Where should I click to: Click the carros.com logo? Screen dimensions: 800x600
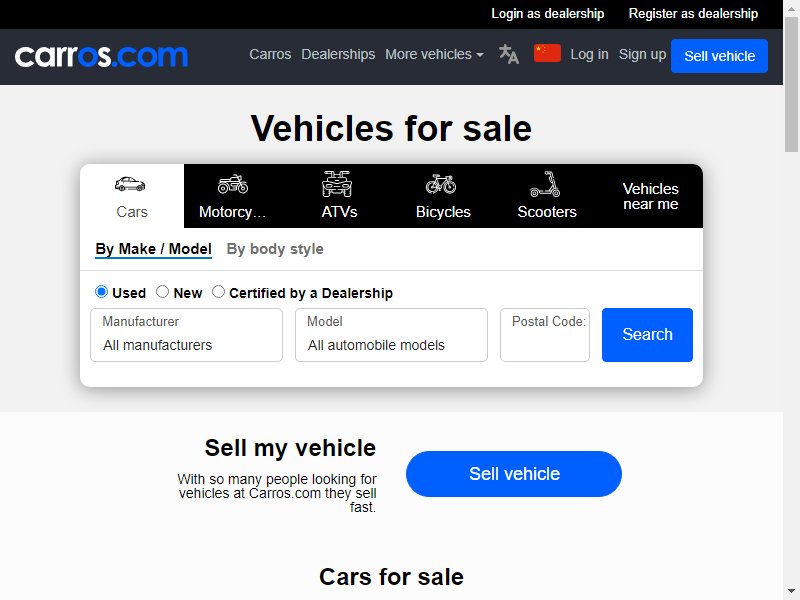pos(101,56)
